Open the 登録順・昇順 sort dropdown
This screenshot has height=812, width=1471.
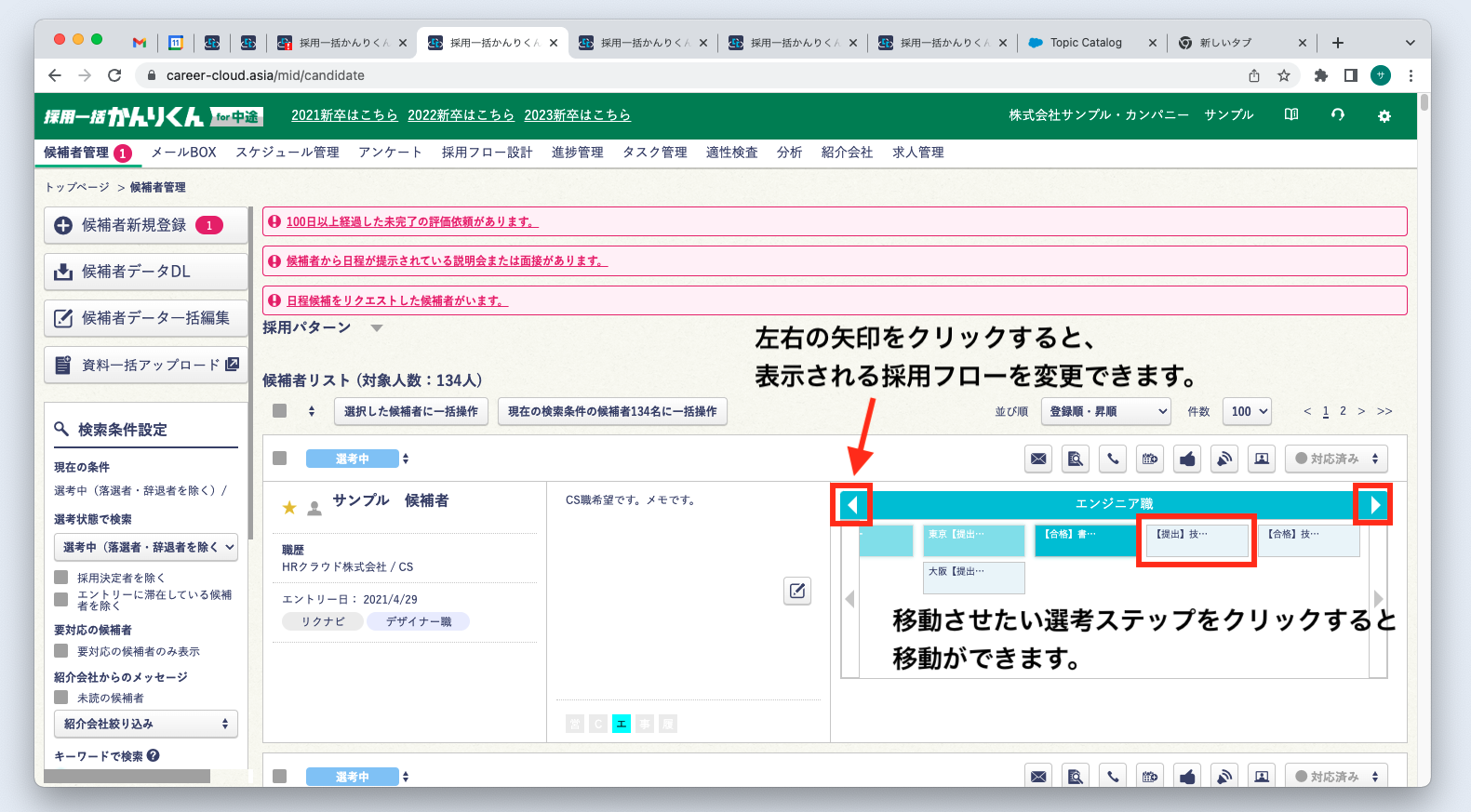click(1105, 411)
